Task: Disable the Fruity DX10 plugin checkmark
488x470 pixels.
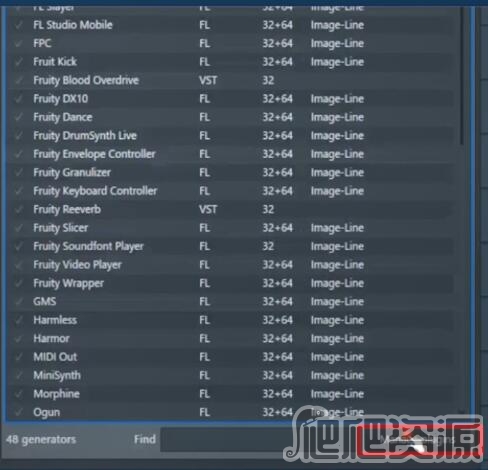Action: coord(19,99)
